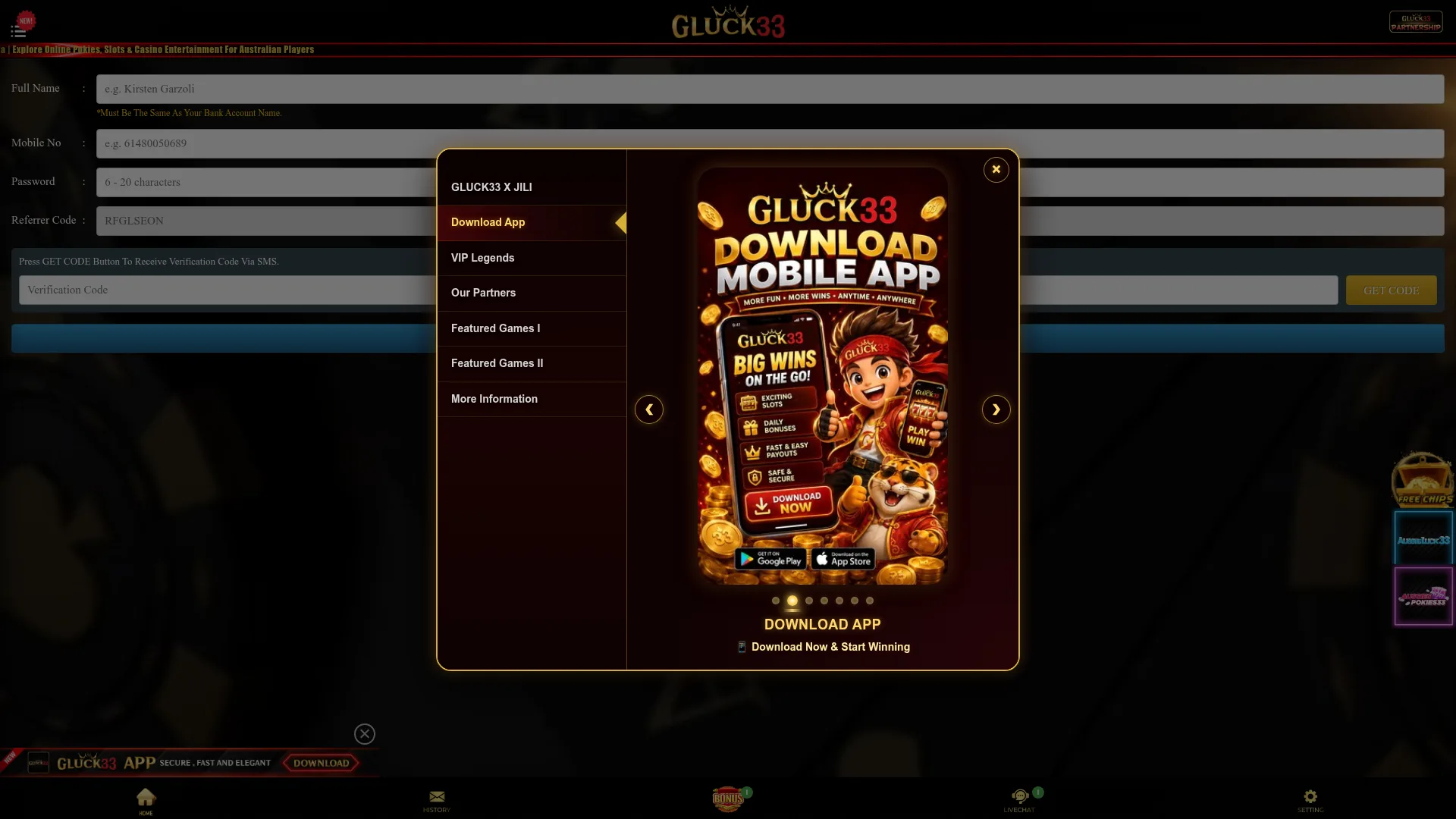Open the hamburger menu icon at top left
The width and height of the screenshot is (1456, 819).
[x=18, y=31]
